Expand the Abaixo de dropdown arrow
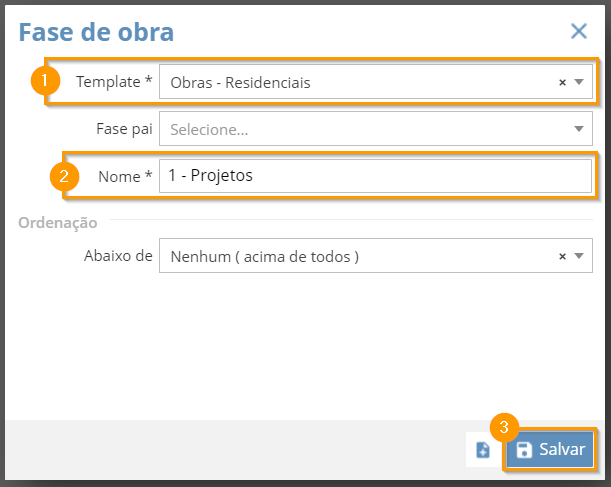Viewport: 611px width, 487px height. pos(579,256)
